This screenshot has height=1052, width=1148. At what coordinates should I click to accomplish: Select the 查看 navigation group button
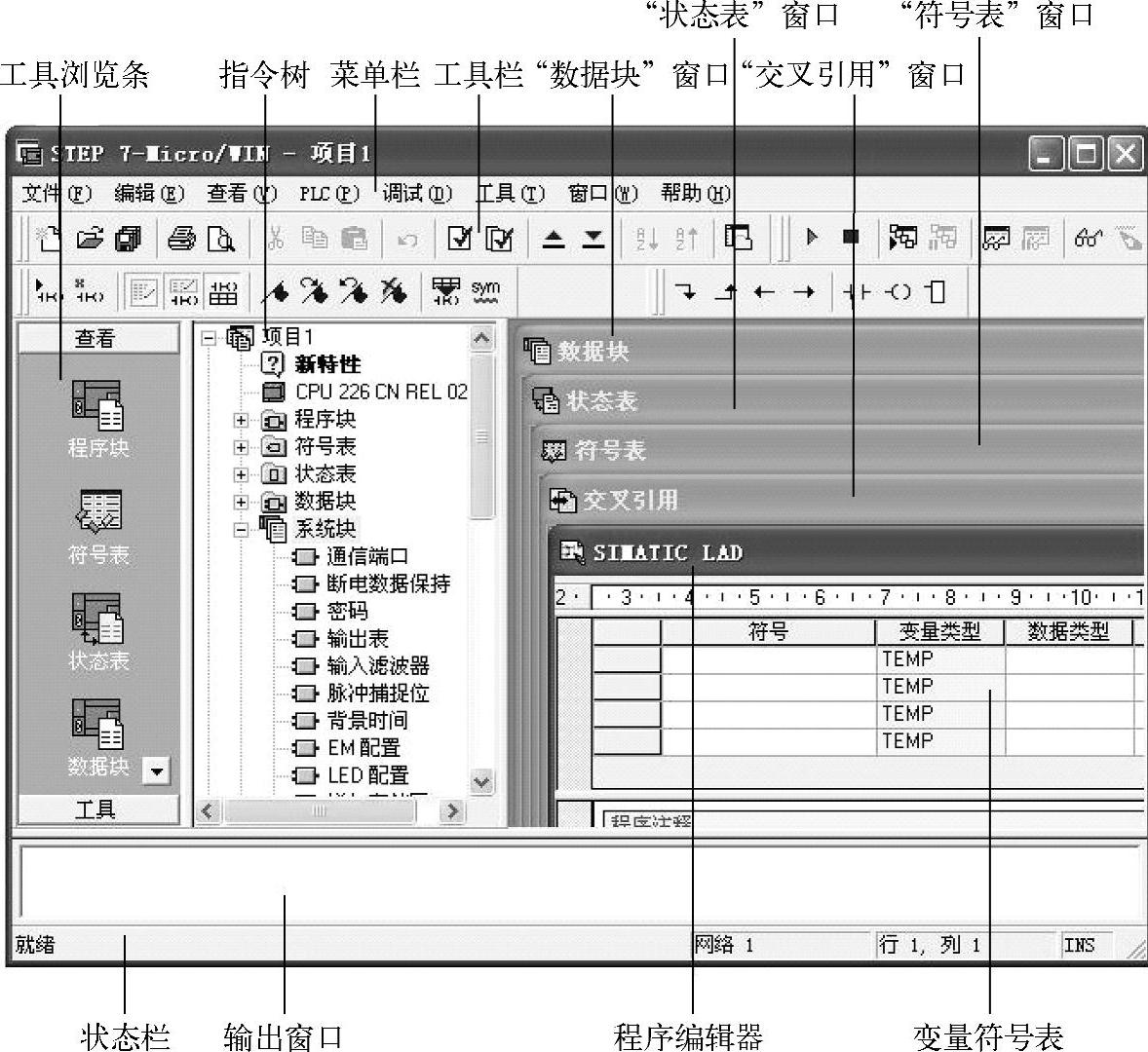click(98, 338)
